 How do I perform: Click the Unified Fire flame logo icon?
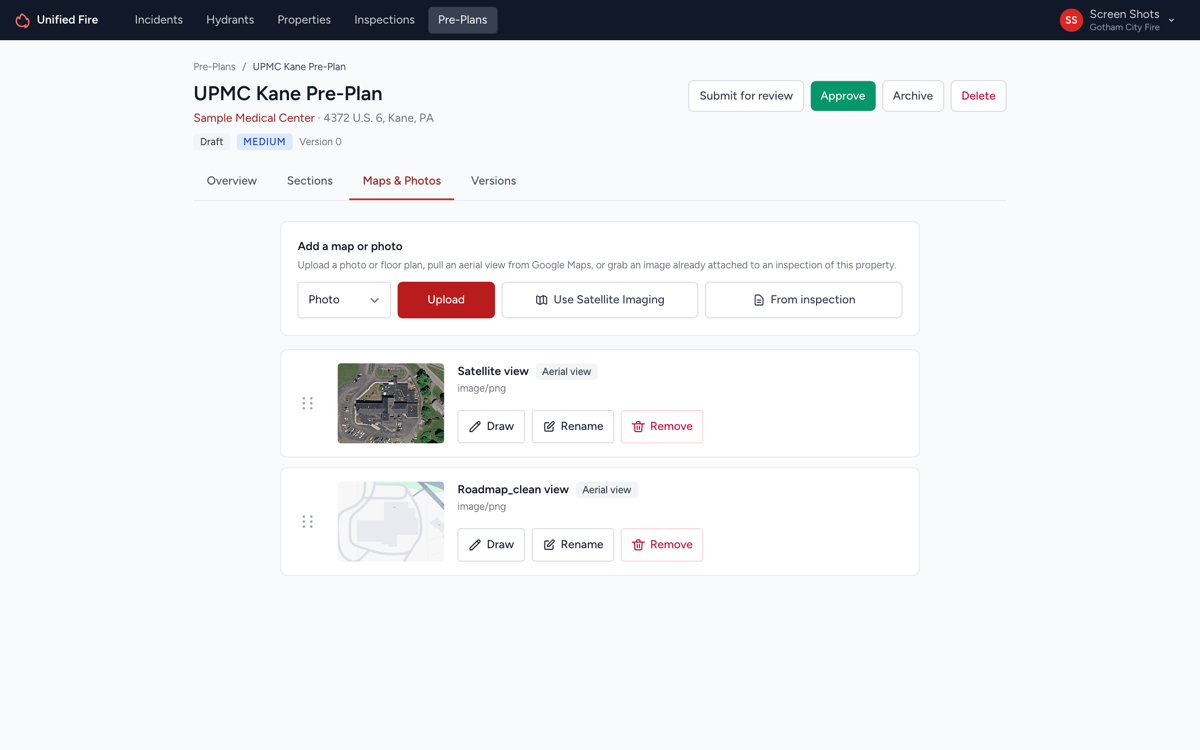point(22,20)
